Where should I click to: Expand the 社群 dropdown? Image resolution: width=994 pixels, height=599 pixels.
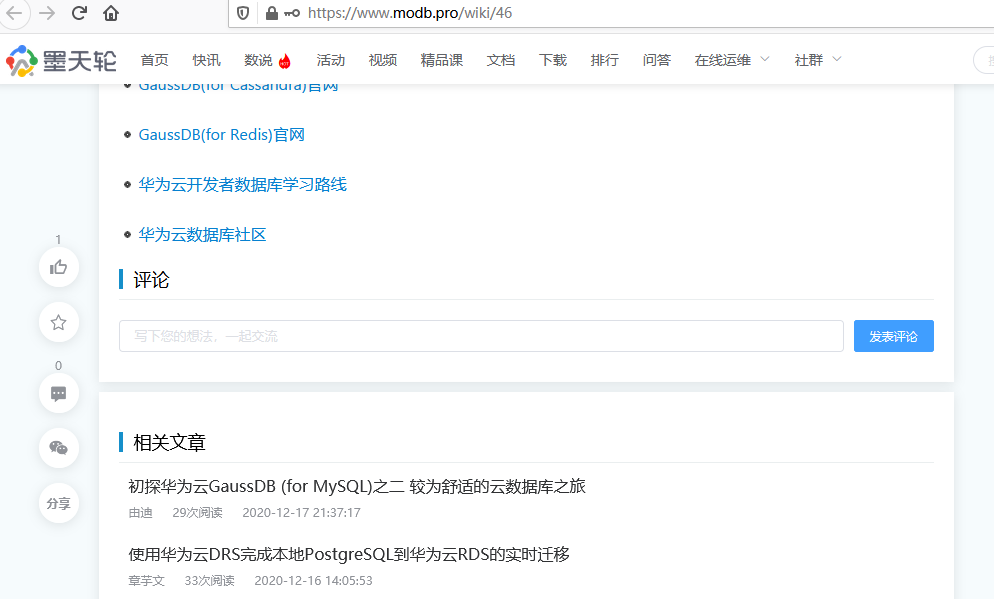pyautogui.click(x=818, y=60)
